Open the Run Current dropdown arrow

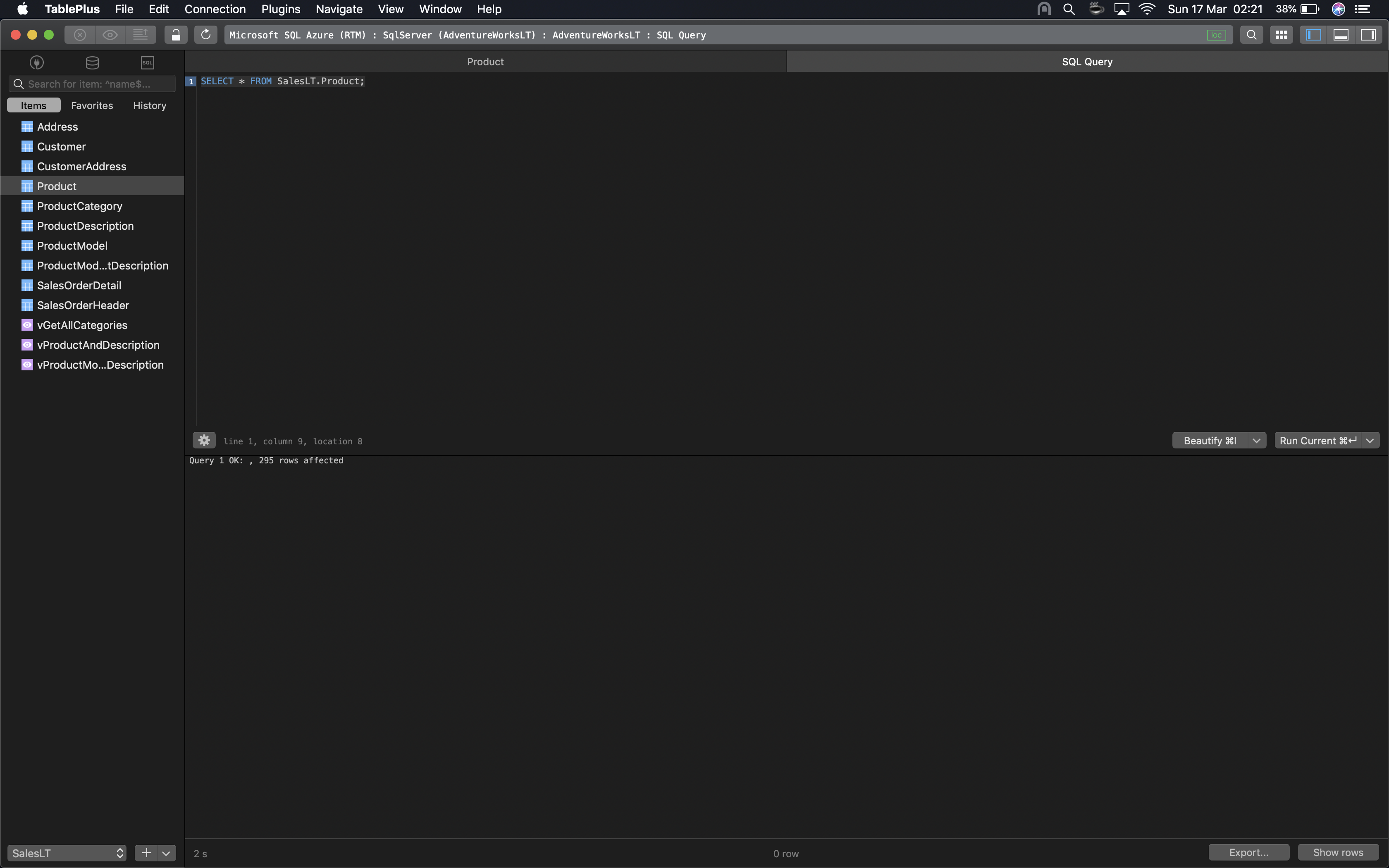point(1371,440)
